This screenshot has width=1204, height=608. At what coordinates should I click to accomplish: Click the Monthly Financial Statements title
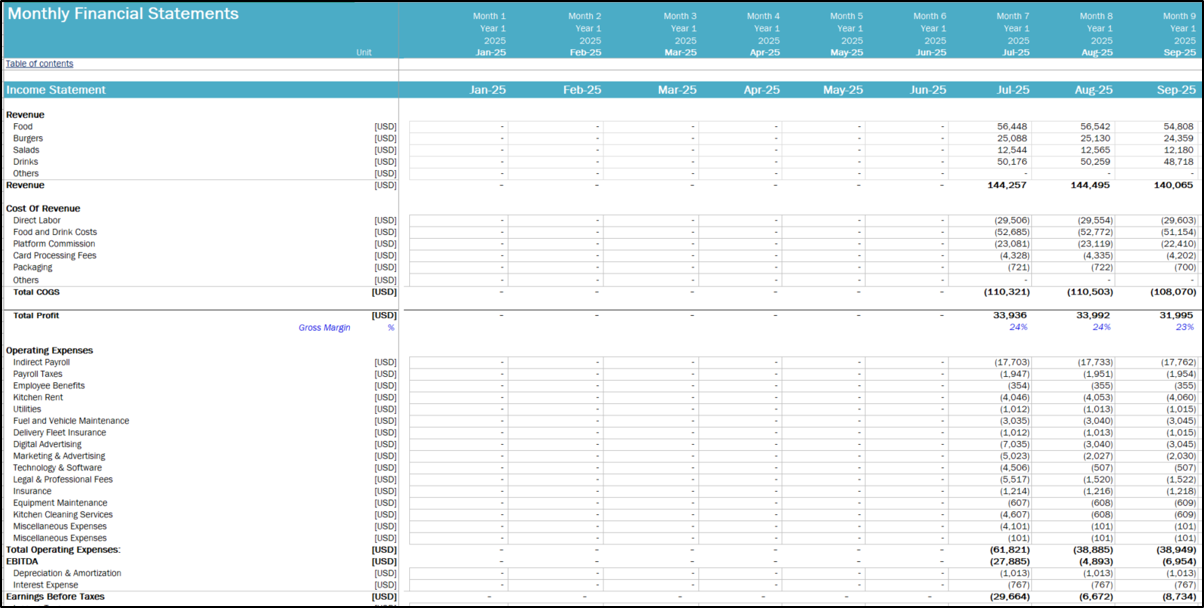tap(123, 14)
